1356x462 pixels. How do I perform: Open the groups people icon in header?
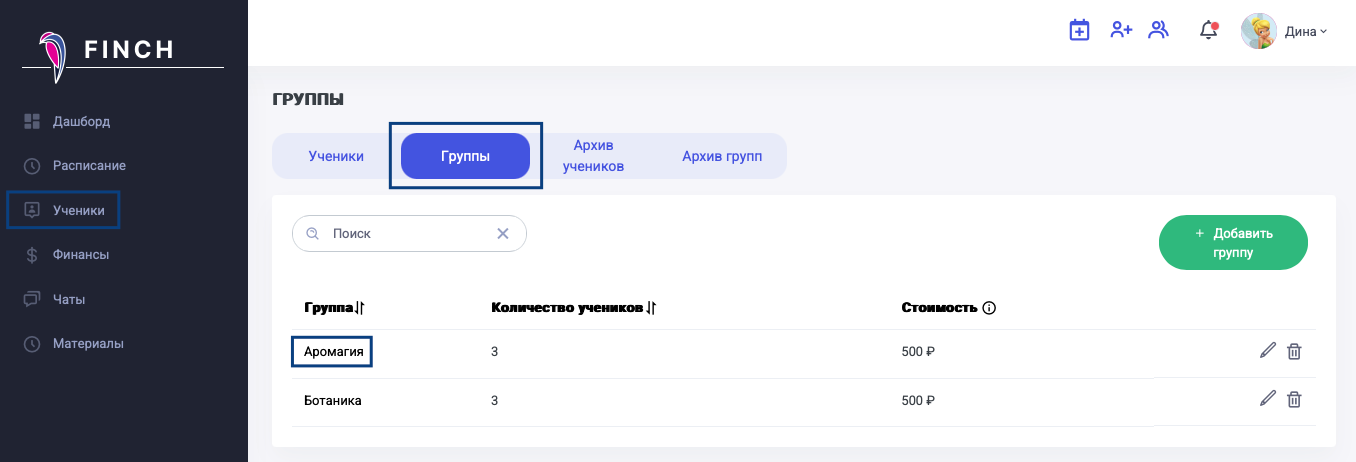1158,30
